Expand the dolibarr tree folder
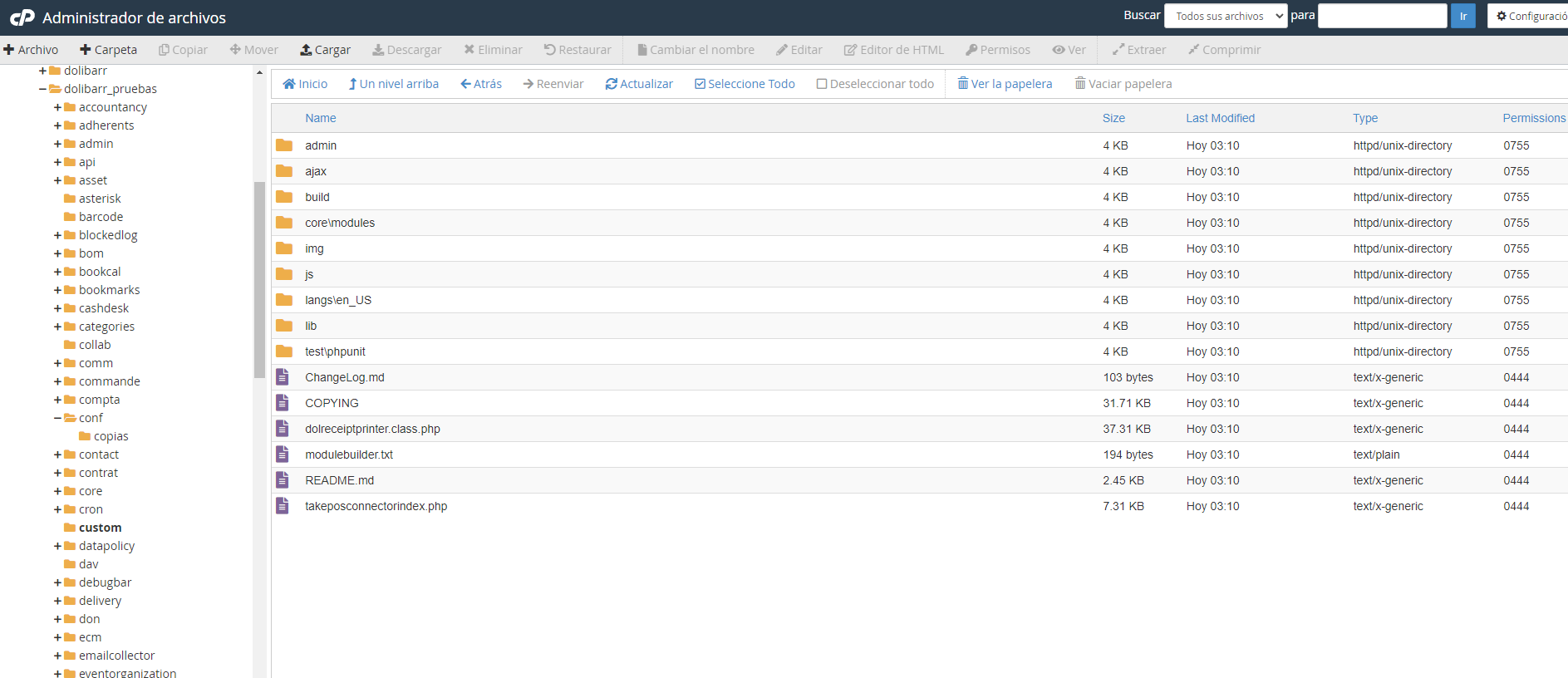 [42, 71]
